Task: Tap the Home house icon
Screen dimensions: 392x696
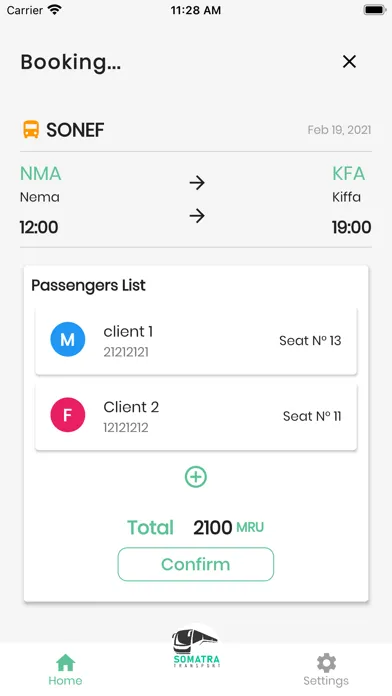Action: (x=65, y=663)
